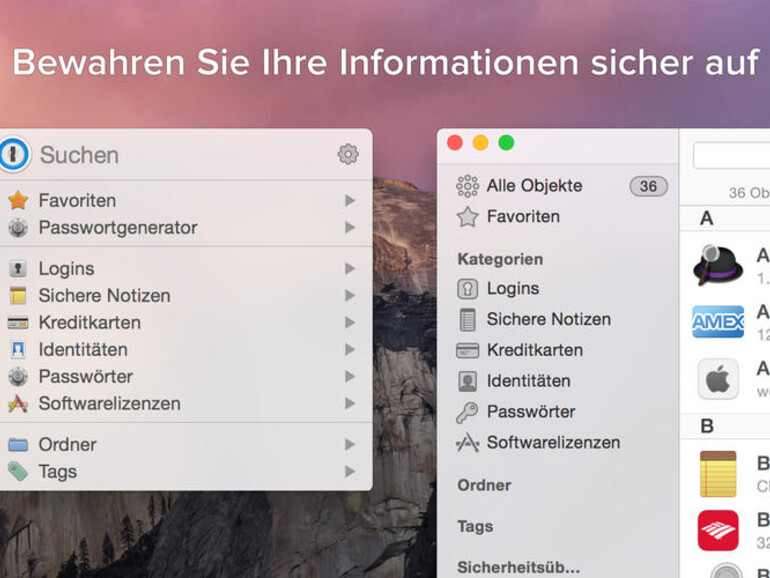
Task: Click the Passwörter dial icon in popup
Action: click(x=18, y=377)
